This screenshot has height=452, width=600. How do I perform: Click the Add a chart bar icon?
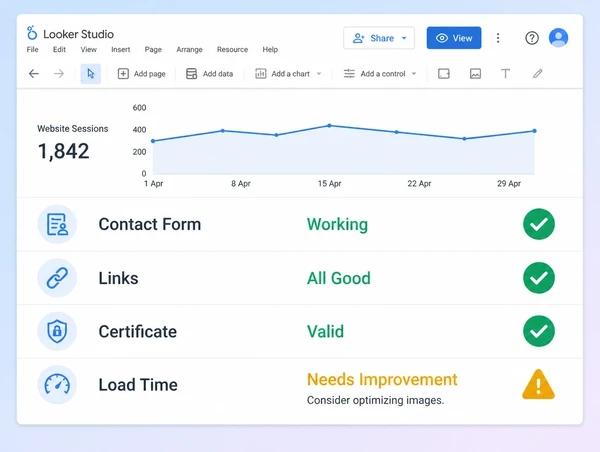click(261, 73)
